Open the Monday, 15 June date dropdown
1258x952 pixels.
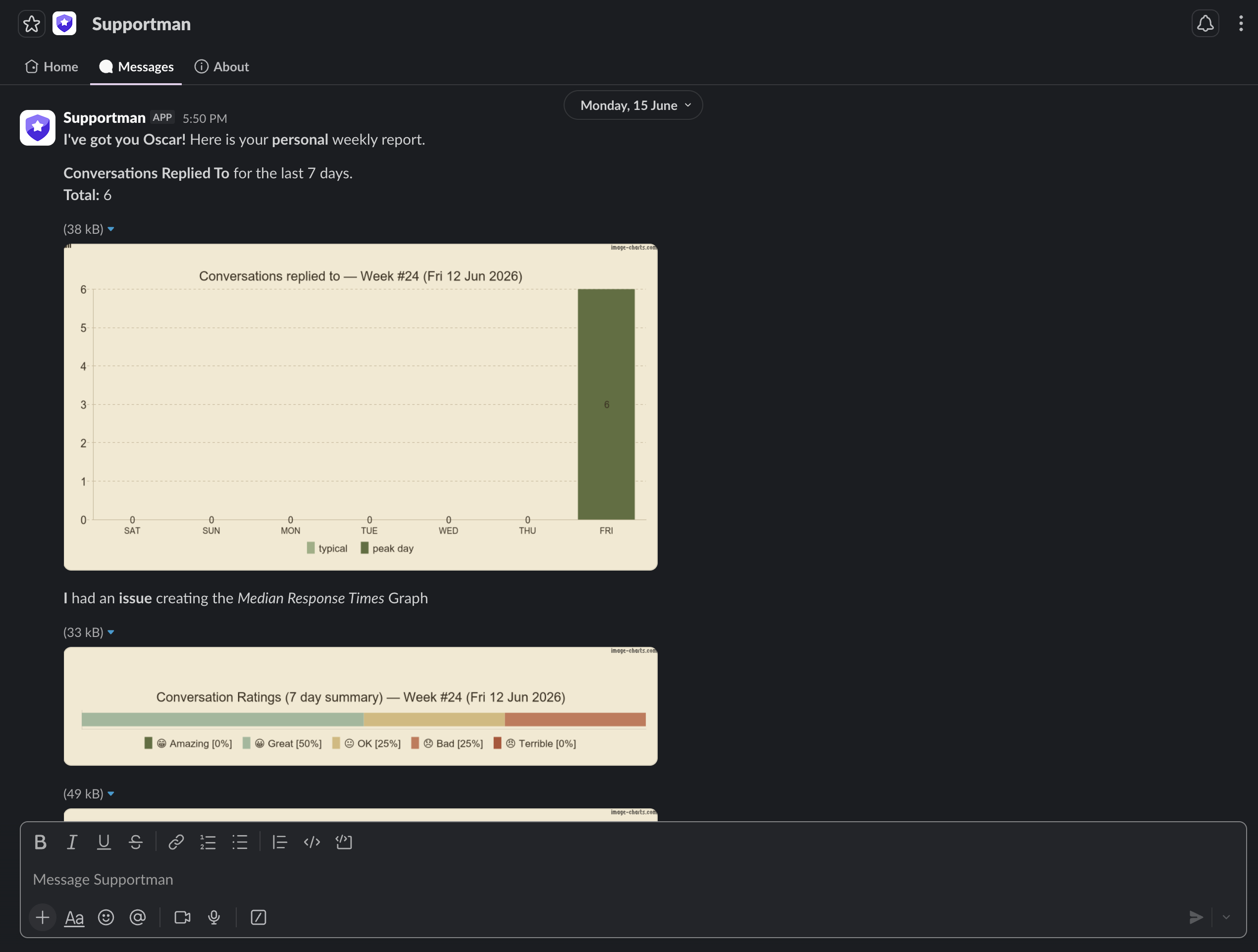pos(633,105)
